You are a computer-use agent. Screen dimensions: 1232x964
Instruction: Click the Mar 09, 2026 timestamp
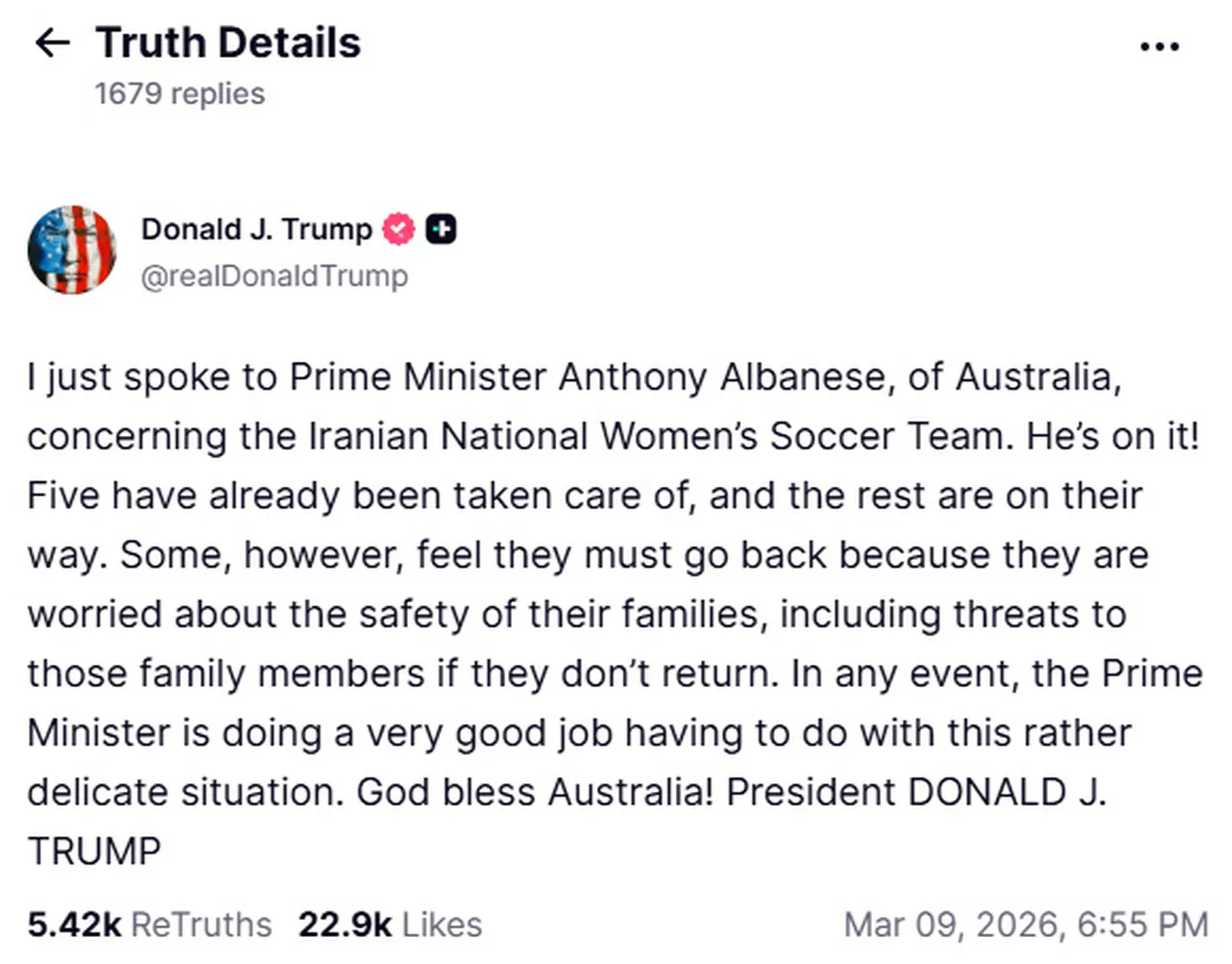(x=1028, y=924)
